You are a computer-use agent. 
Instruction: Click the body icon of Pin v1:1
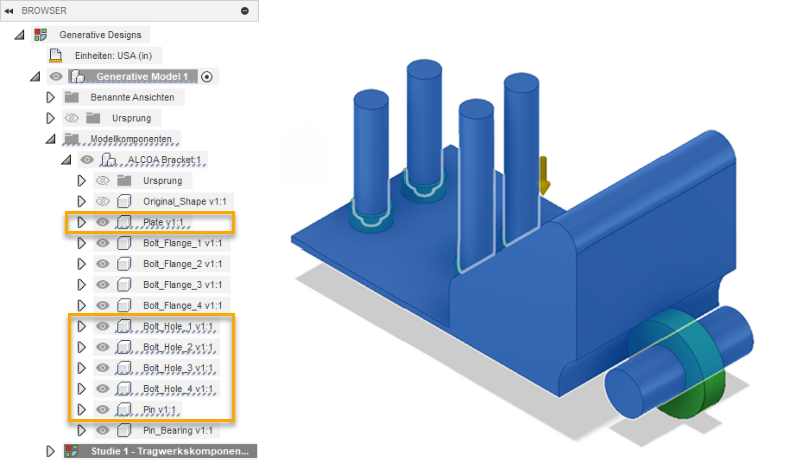point(124,409)
